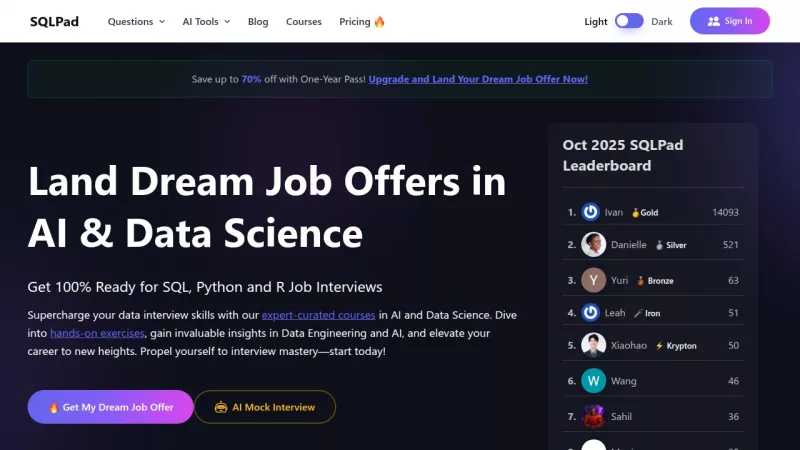Image resolution: width=800 pixels, height=450 pixels.
Task: Click Wang's teal W avatar
Action: (593, 381)
